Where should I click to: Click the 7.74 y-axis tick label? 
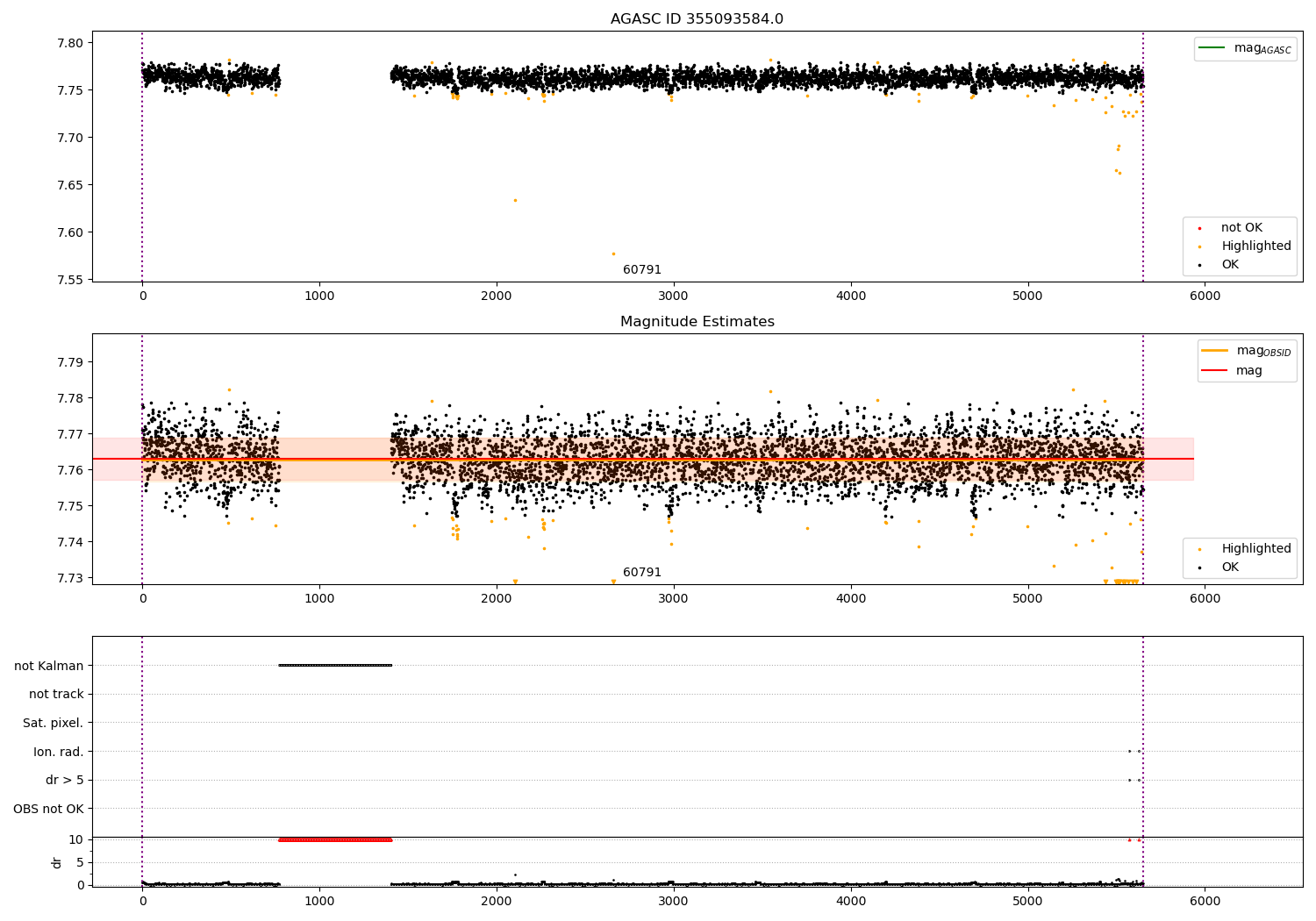click(70, 542)
